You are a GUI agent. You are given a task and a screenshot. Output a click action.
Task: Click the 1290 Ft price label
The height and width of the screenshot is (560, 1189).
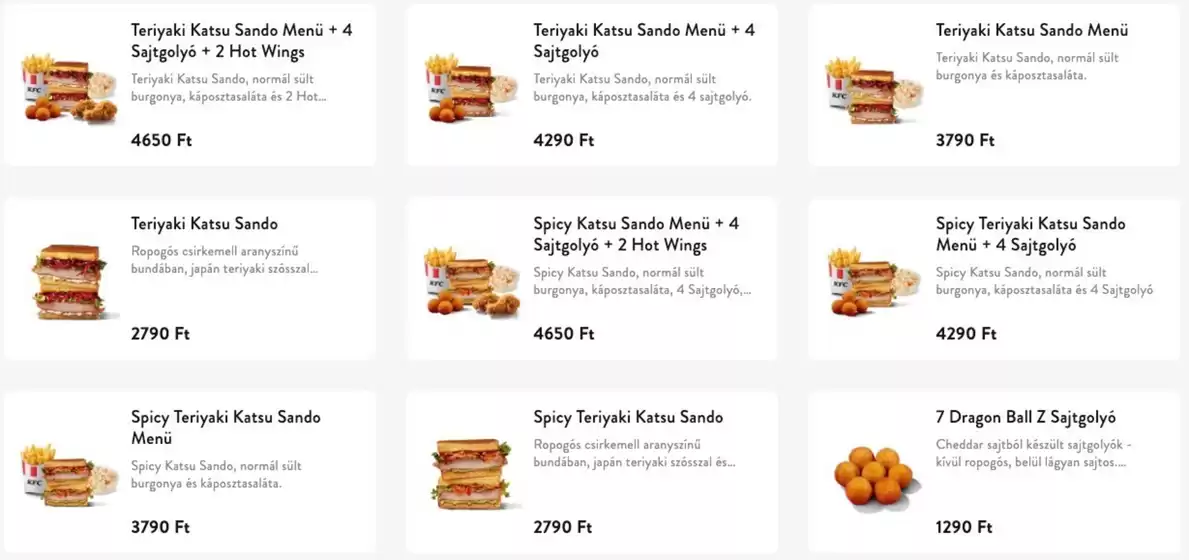click(964, 527)
